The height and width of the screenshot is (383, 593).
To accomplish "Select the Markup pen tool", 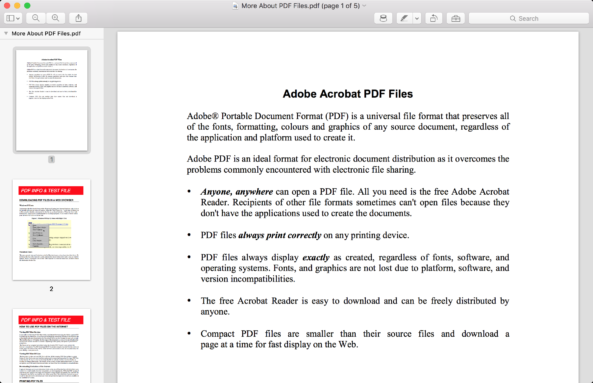I will [x=404, y=18].
